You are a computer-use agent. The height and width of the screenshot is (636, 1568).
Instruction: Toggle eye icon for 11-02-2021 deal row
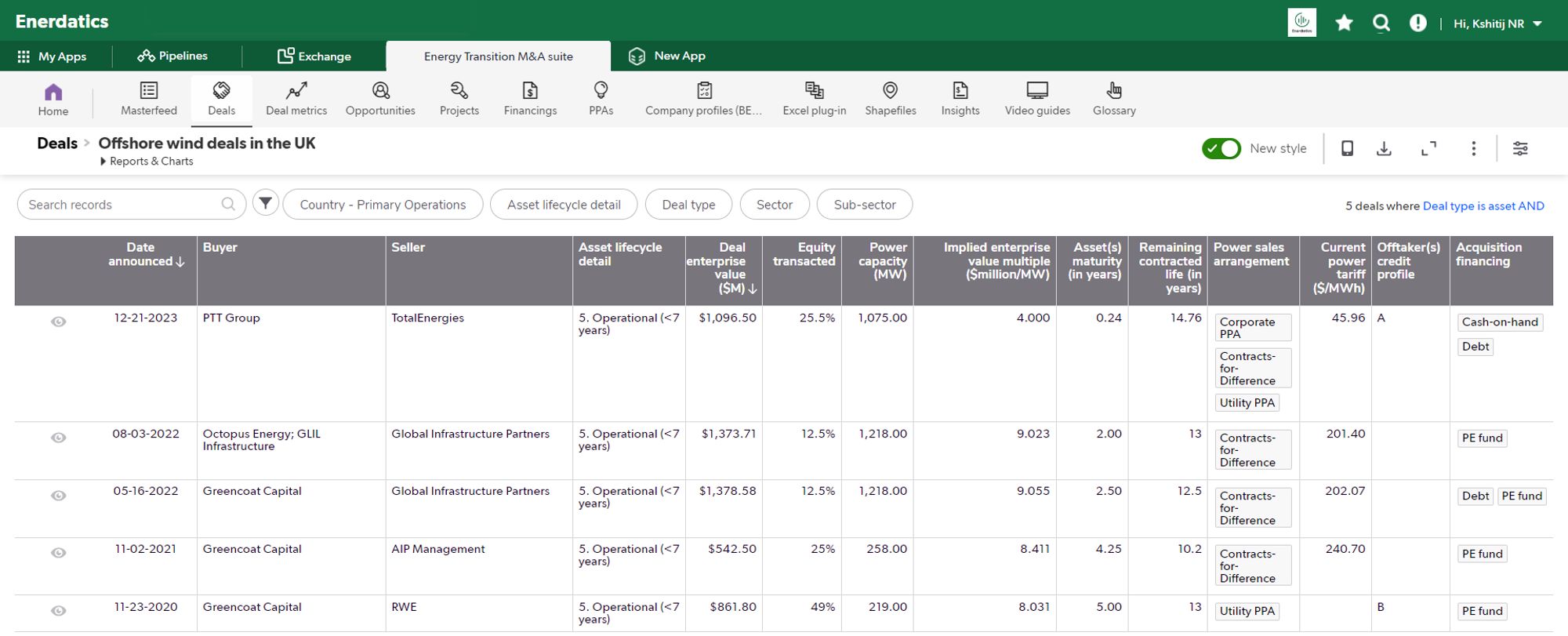point(58,553)
